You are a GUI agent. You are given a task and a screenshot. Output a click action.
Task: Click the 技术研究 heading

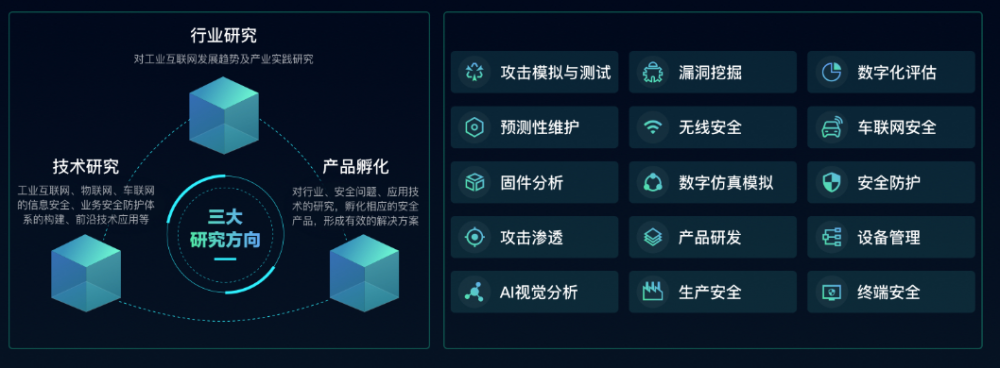pyautogui.click(x=85, y=168)
